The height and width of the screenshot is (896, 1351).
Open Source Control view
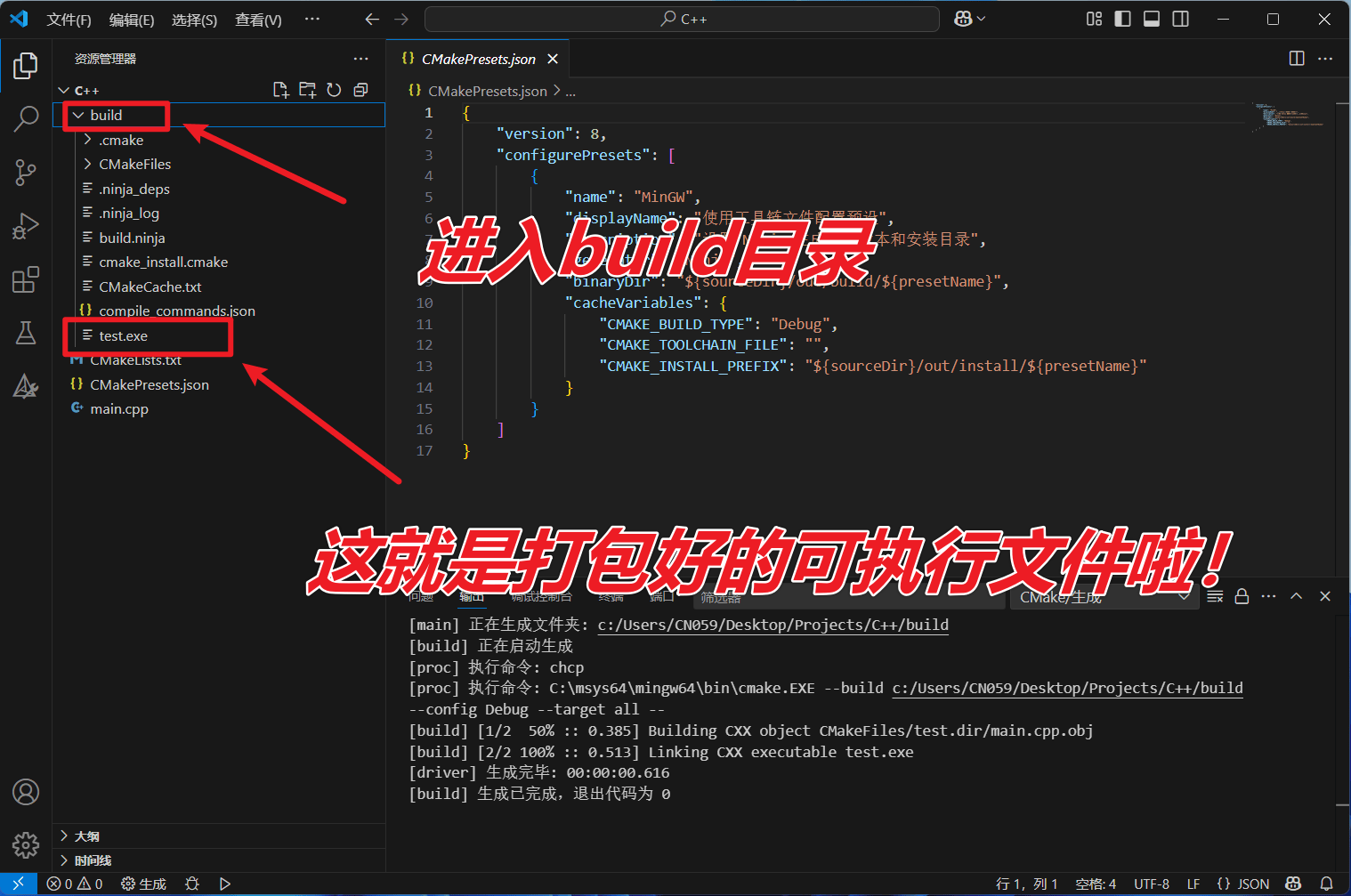pyautogui.click(x=26, y=172)
